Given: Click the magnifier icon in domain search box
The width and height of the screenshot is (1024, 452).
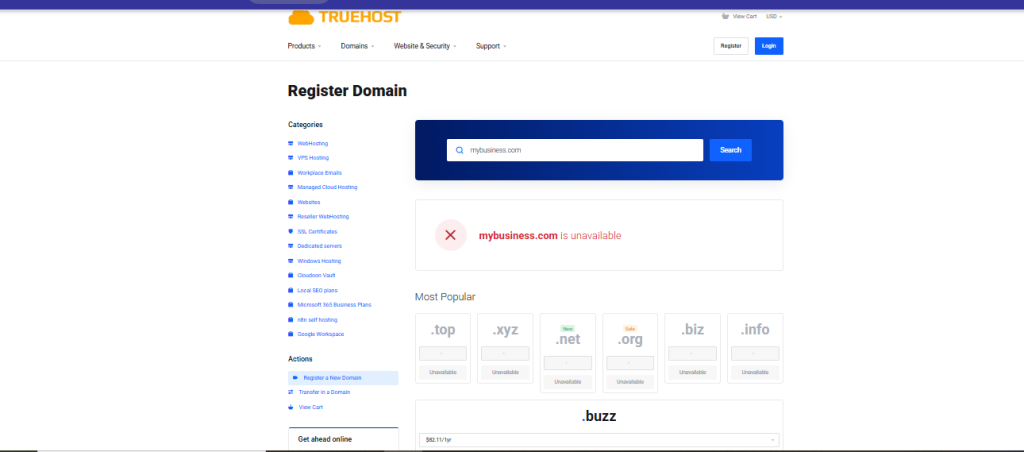Looking at the screenshot, I should pyautogui.click(x=460, y=150).
